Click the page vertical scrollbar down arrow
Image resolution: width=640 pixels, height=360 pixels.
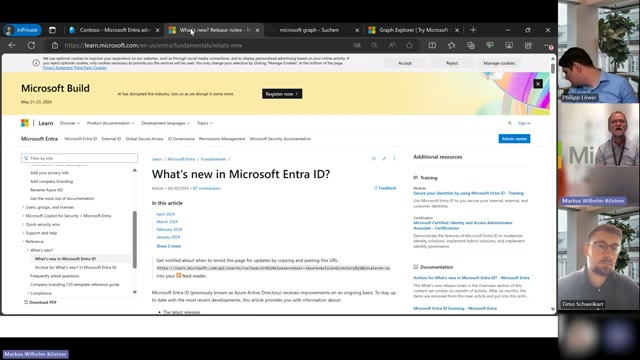click(x=553, y=309)
